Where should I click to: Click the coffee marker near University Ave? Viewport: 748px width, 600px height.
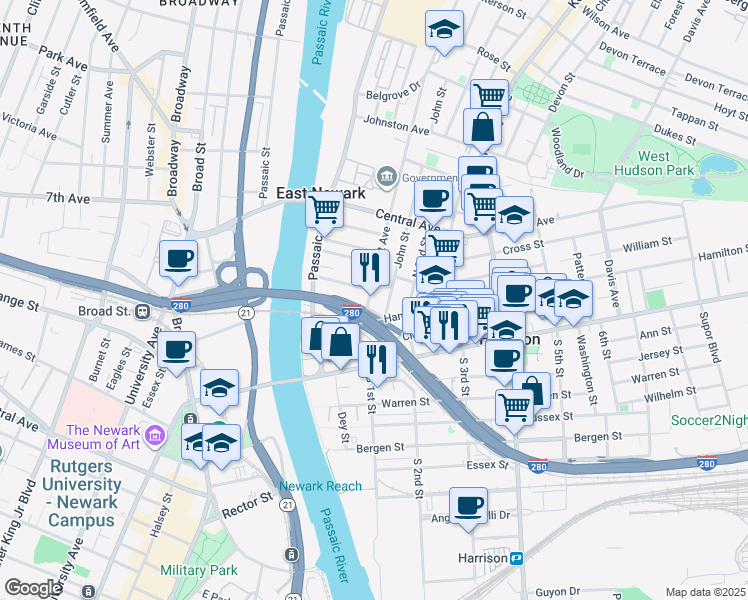click(x=177, y=353)
